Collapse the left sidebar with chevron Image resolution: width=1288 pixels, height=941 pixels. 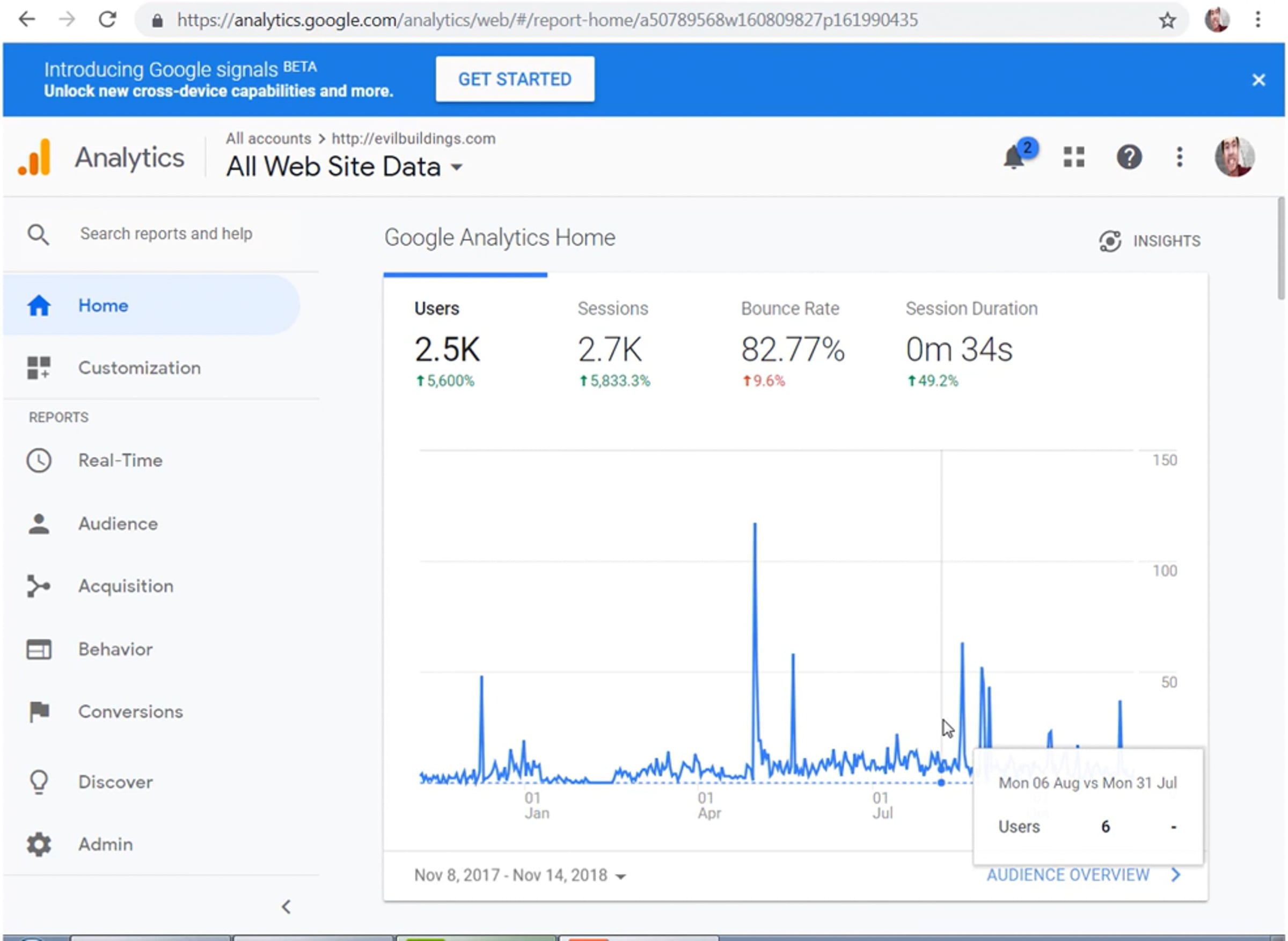point(287,907)
